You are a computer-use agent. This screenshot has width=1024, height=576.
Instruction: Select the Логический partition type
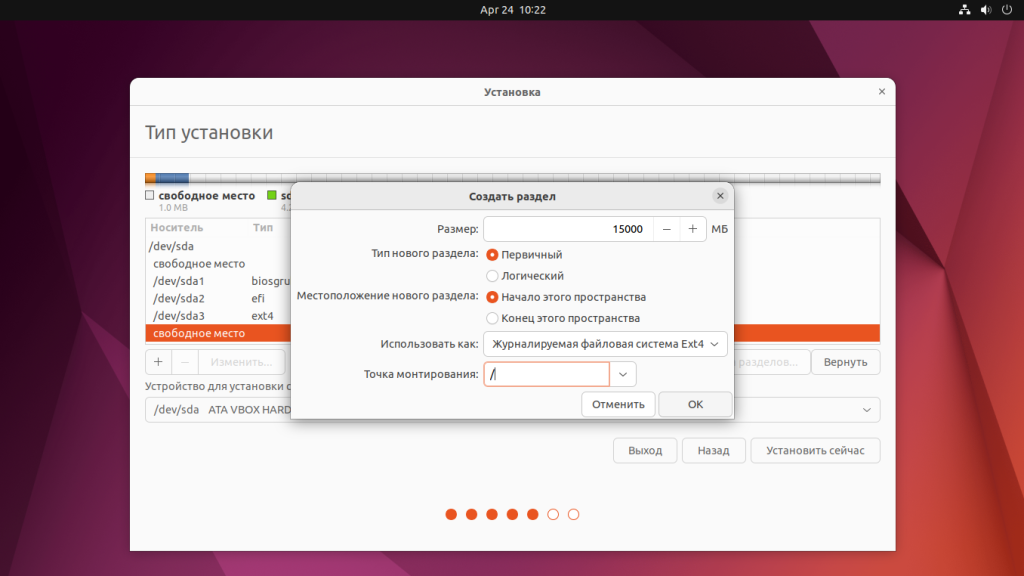click(492, 276)
